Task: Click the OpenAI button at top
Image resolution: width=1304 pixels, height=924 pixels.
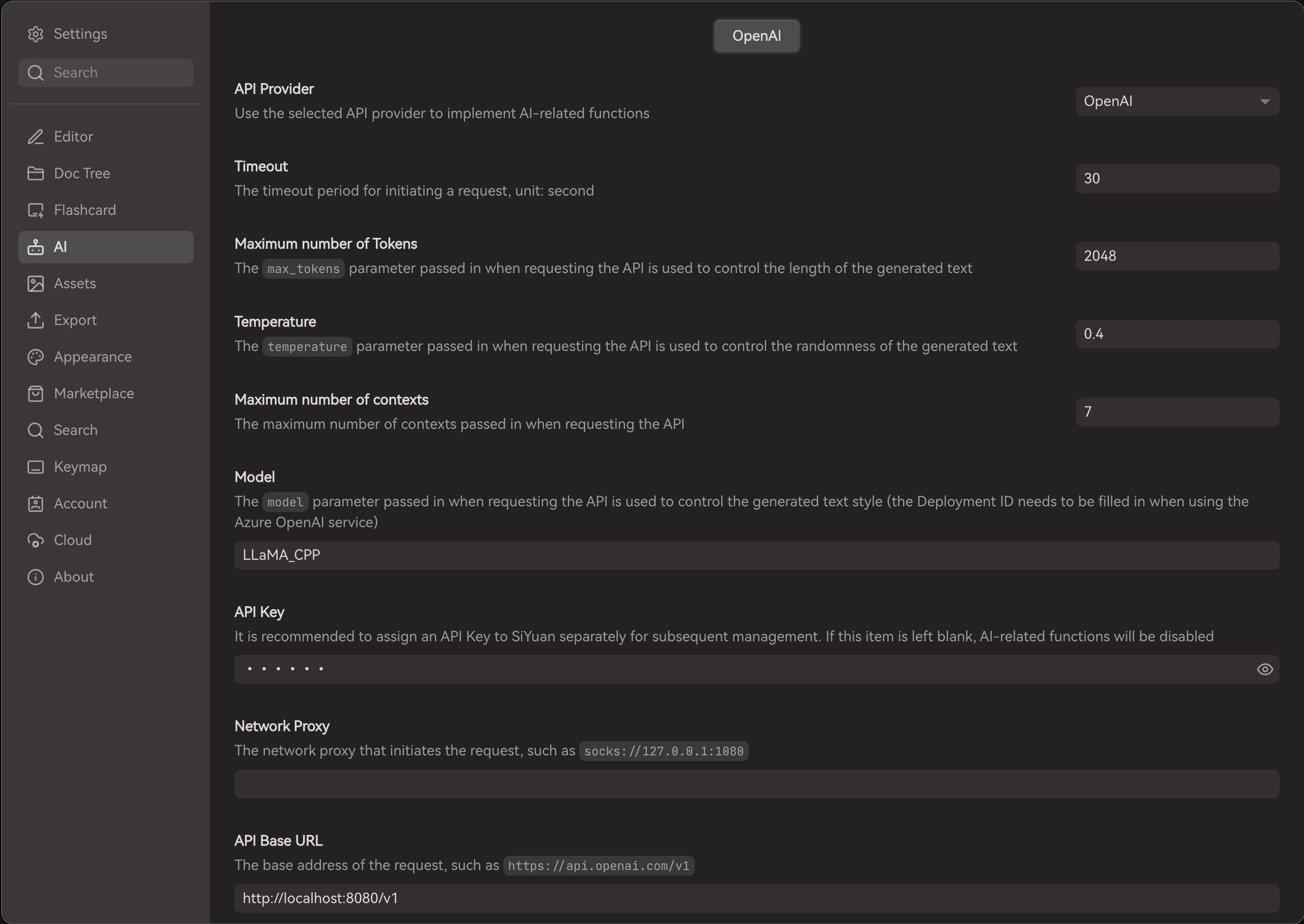Action: pos(756,36)
